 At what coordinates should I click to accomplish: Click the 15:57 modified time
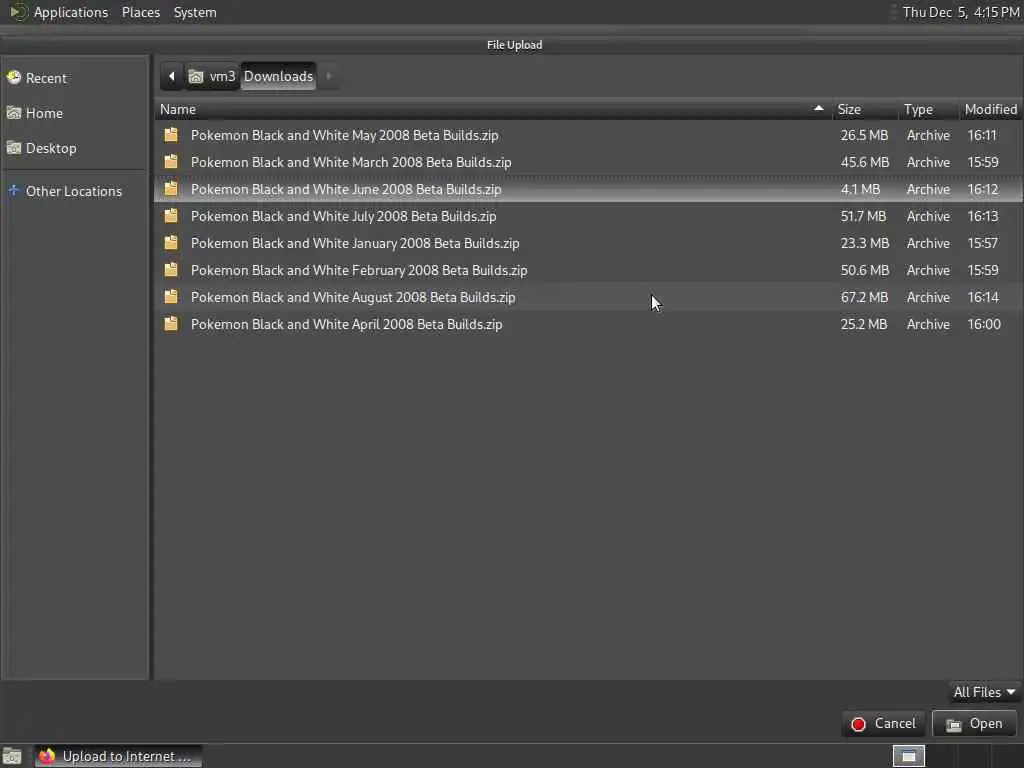pos(982,243)
